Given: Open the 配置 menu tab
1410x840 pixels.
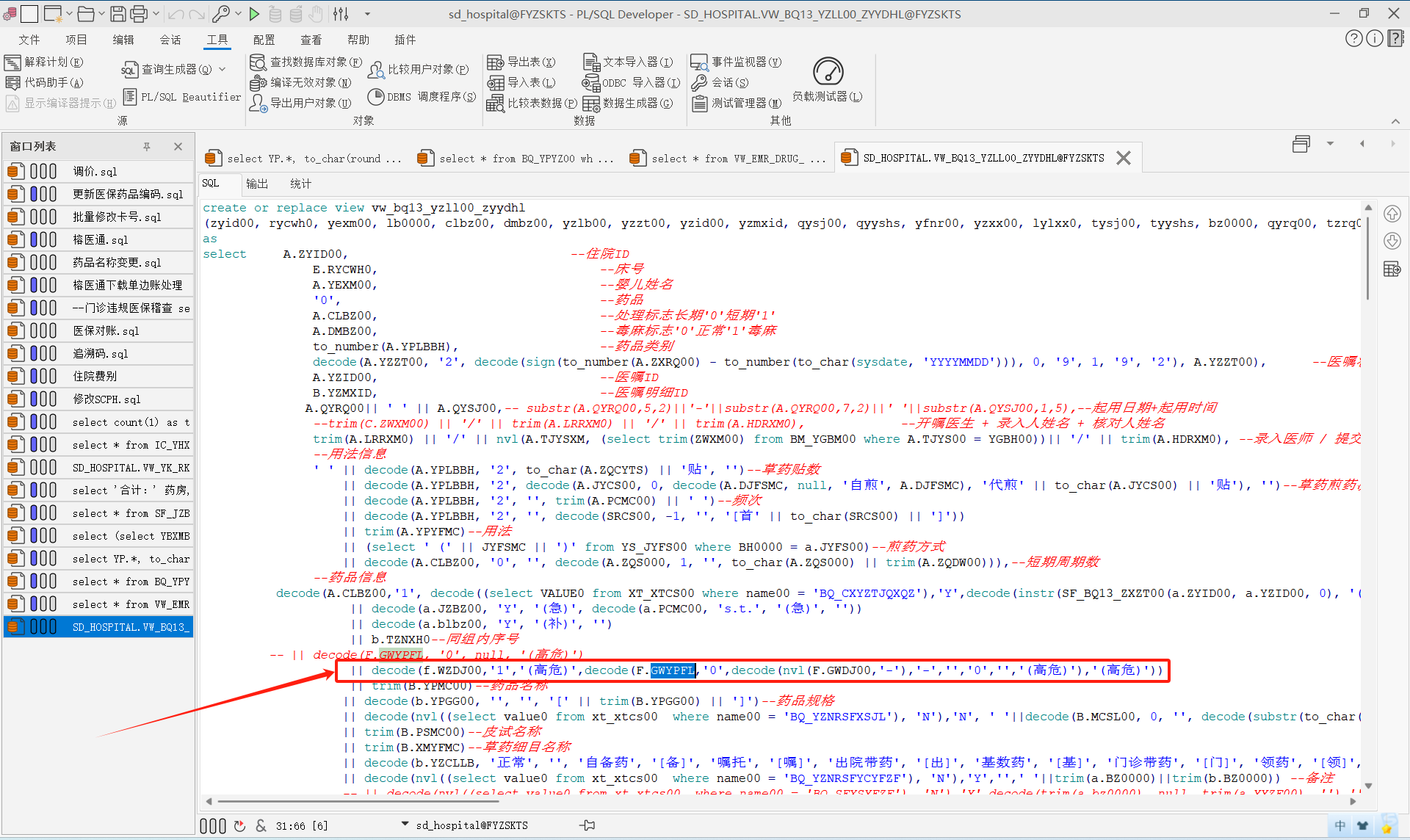Looking at the screenshot, I should tap(264, 40).
